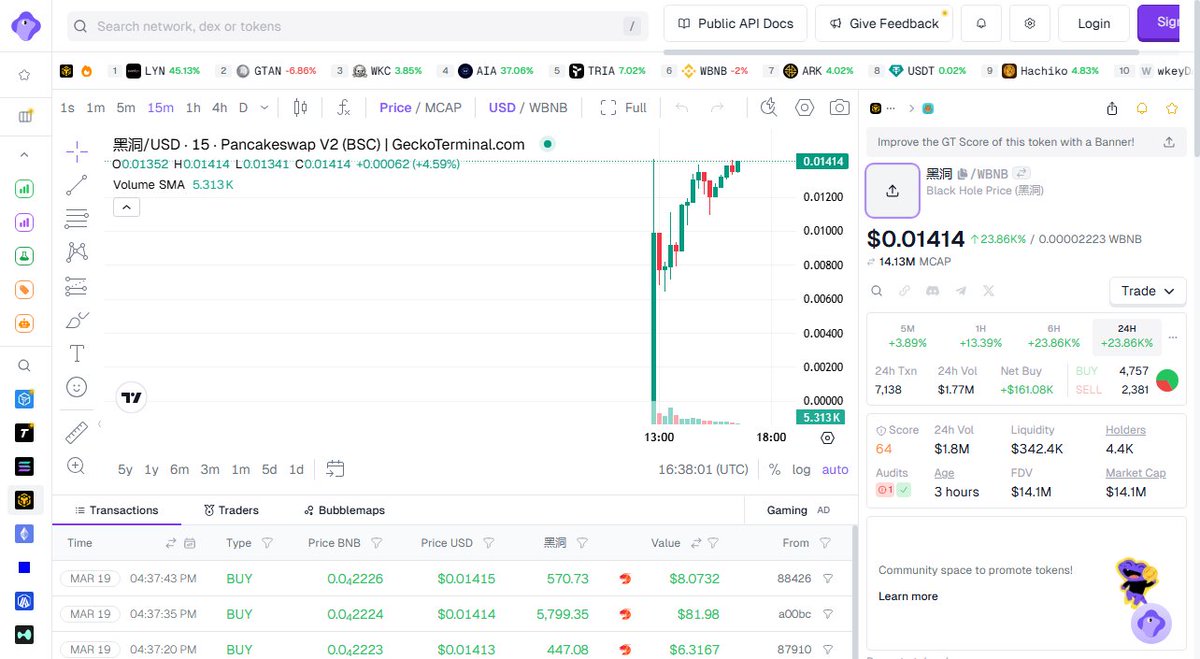Select the 1h chart timeframe

tap(193, 107)
